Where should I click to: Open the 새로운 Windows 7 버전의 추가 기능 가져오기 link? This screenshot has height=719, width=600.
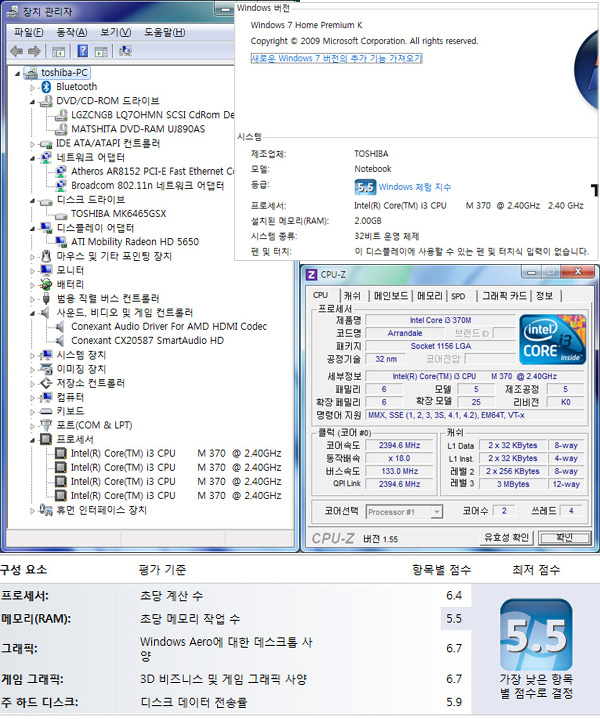click(336, 58)
